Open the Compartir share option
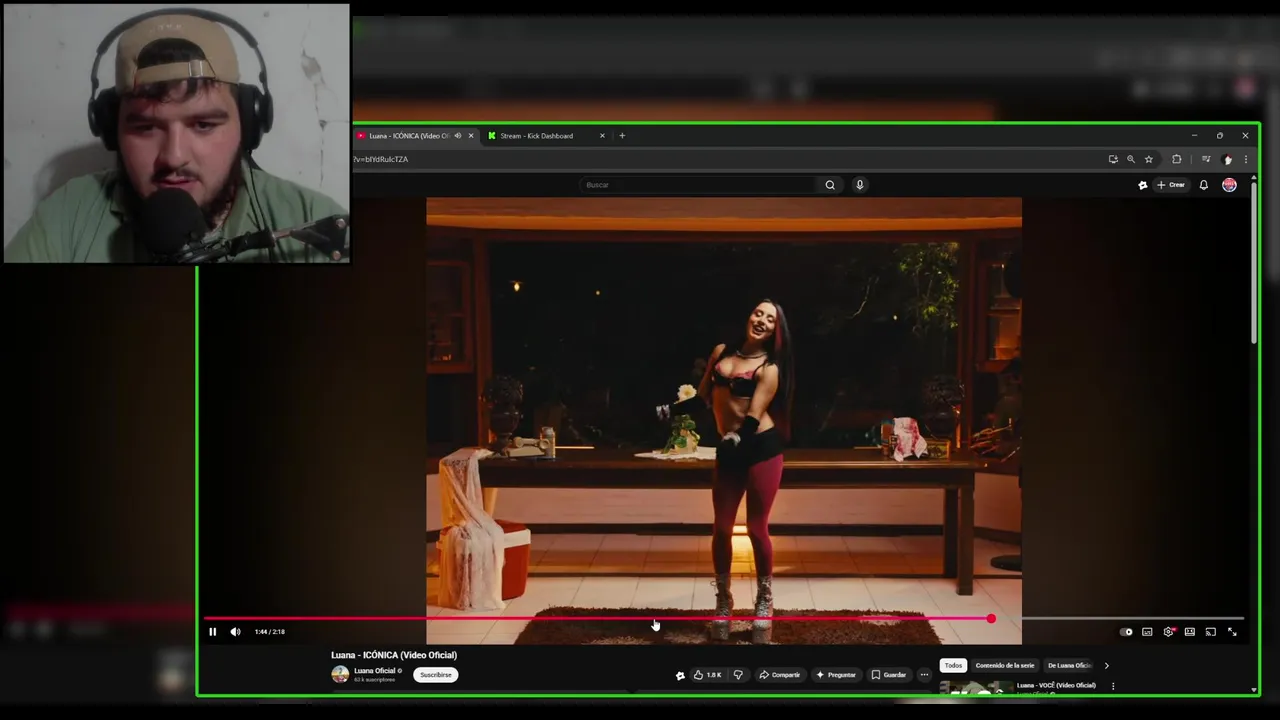Image resolution: width=1280 pixels, height=720 pixels. [x=780, y=675]
